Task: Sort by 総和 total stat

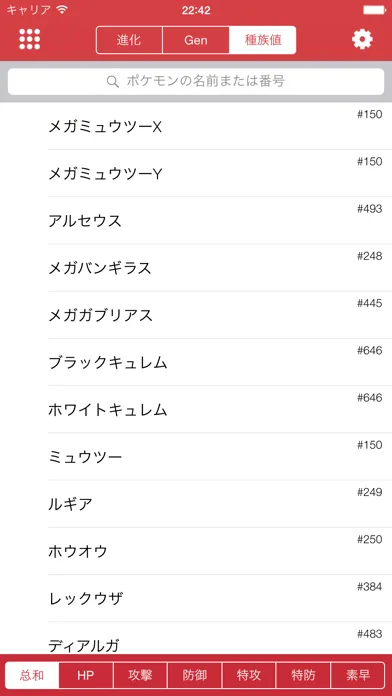Action: click(32, 675)
